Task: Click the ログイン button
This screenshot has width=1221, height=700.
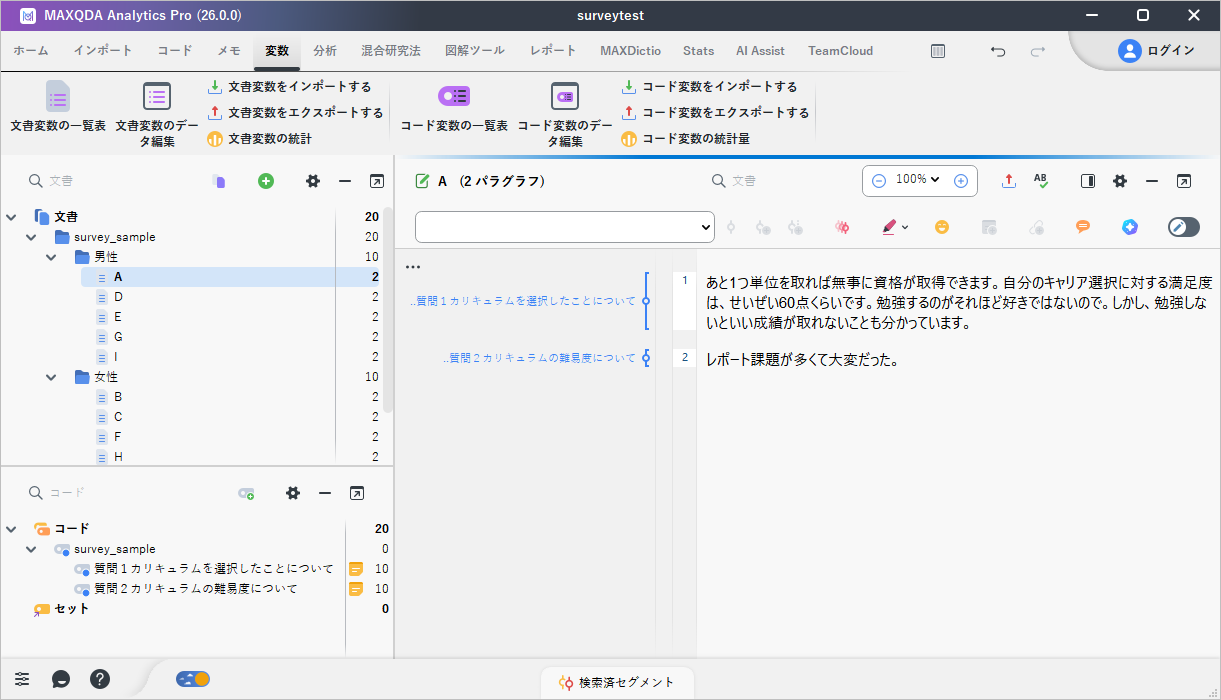Action: (1156, 51)
